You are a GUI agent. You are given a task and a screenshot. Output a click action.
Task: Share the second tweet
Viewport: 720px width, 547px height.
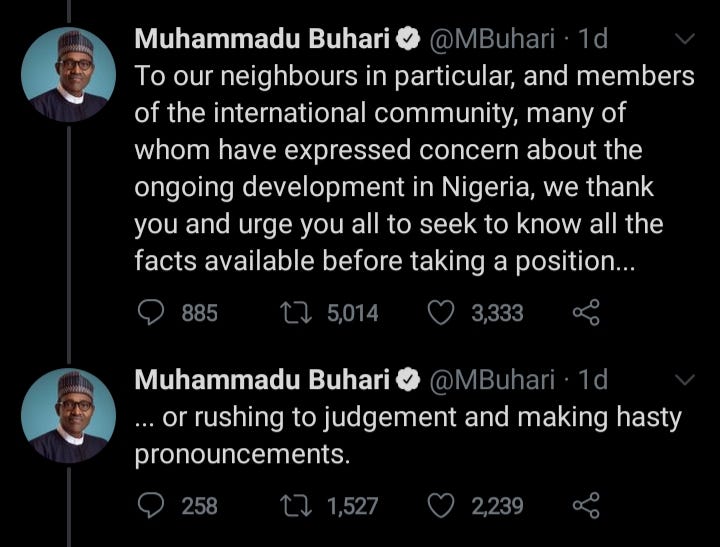[586, 506]
